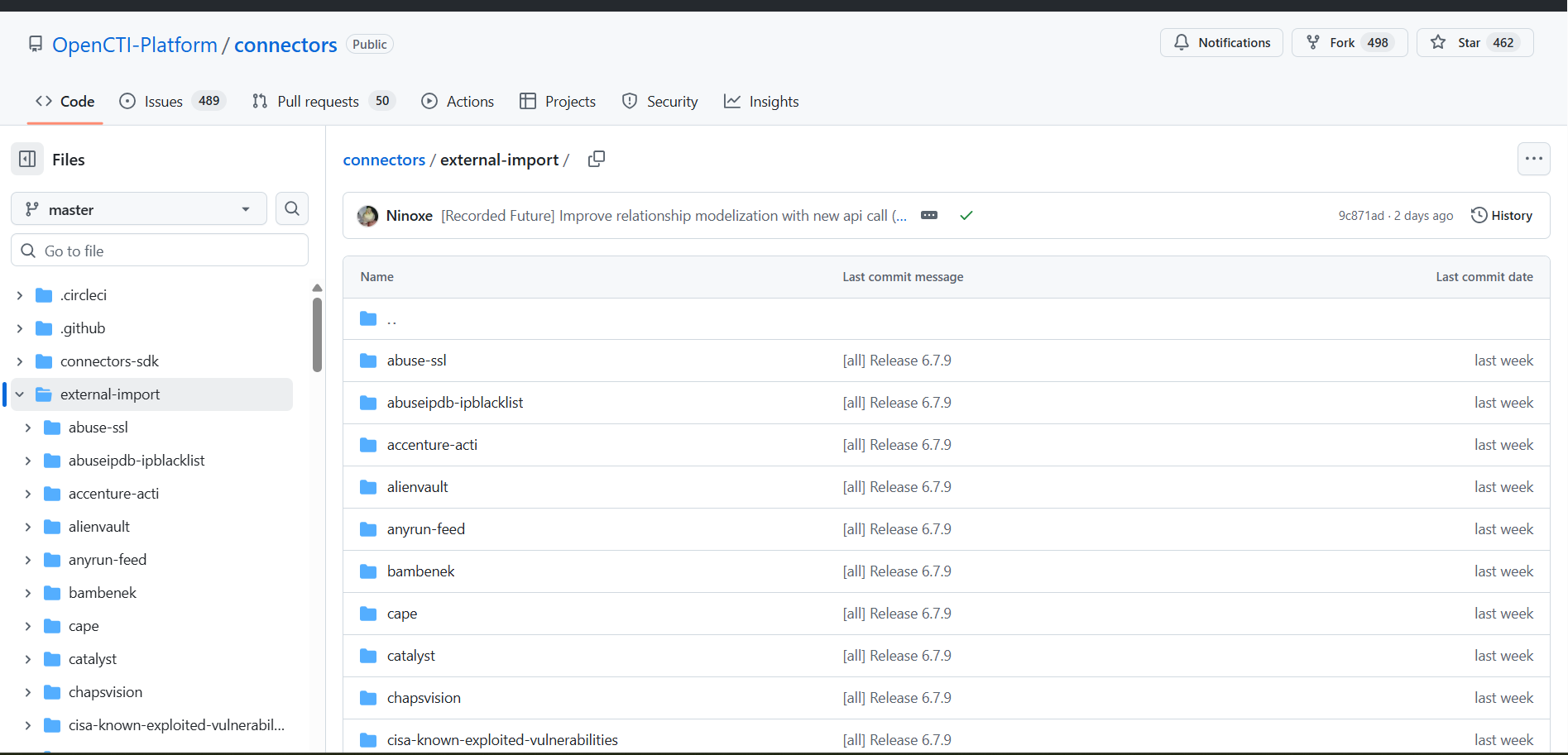
Task: Go to the Actions tab
Action: pos(458,101)
